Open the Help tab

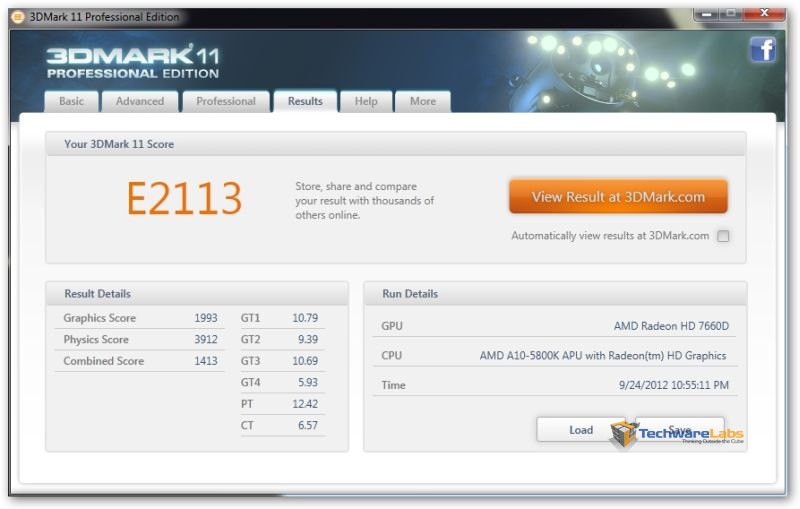coord(366,101)
